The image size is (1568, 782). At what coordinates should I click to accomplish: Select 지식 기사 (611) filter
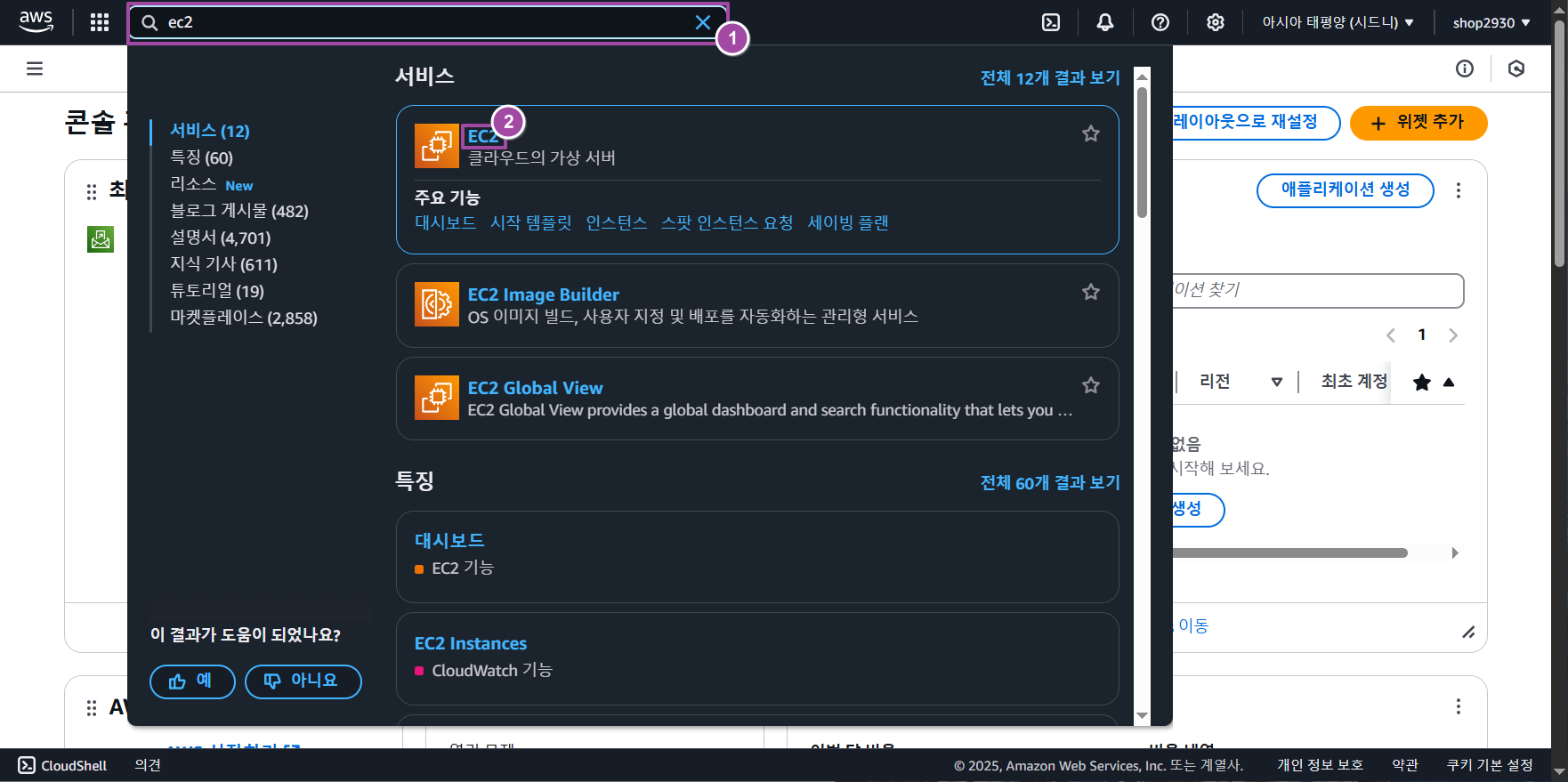[x=224, y=264]
